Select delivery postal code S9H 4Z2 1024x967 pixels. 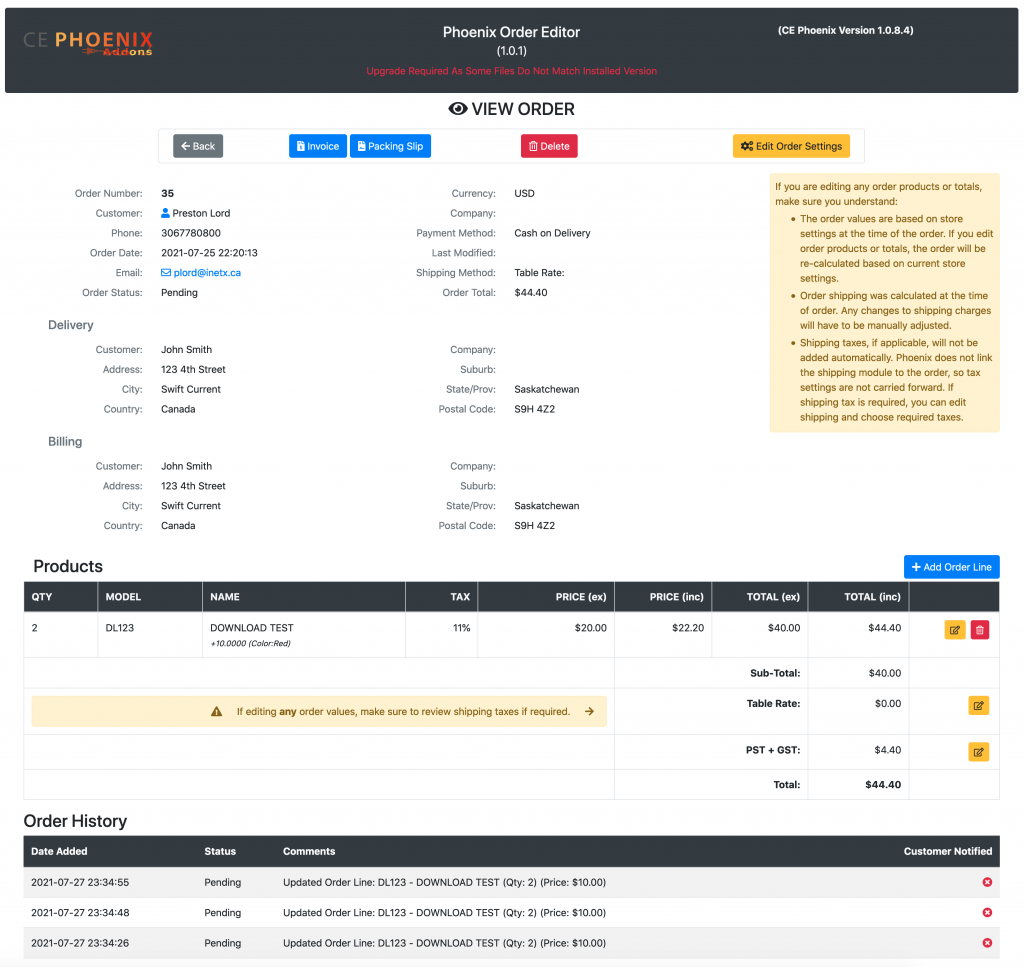coord(534,409)
